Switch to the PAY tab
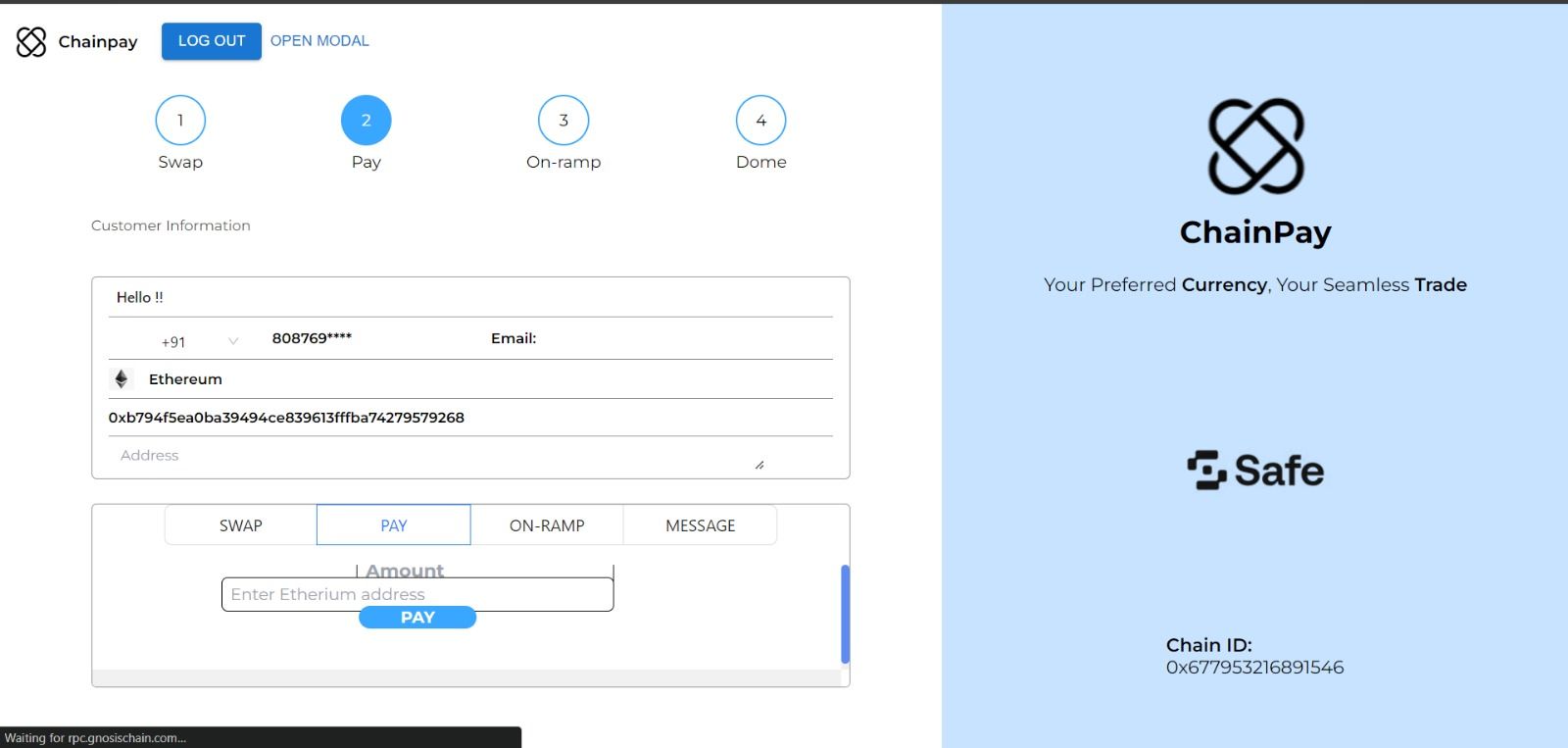 pyautogui.click(x=394, y=525)
